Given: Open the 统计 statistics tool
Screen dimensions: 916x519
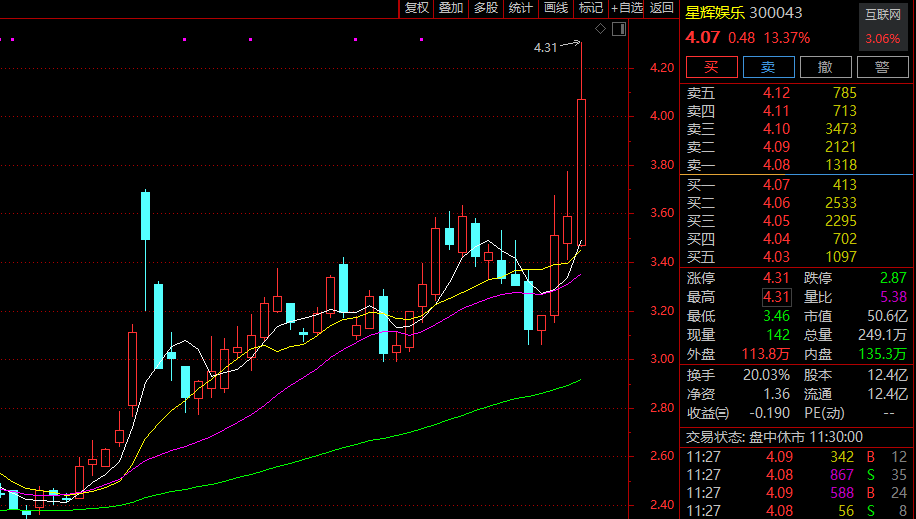Looking at the screenshot, I should coord(520,8).
